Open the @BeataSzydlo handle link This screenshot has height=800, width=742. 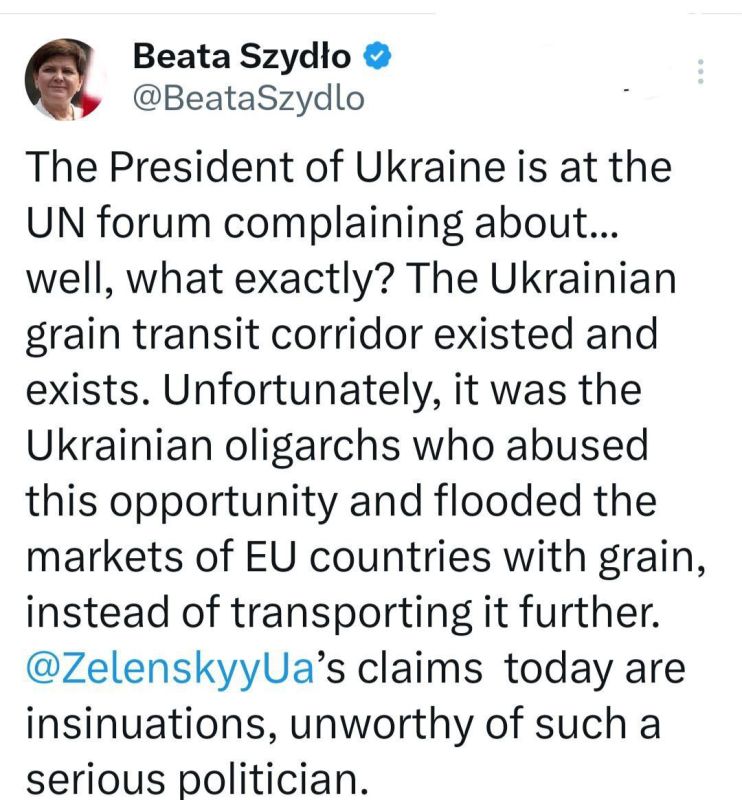point(249,98)
